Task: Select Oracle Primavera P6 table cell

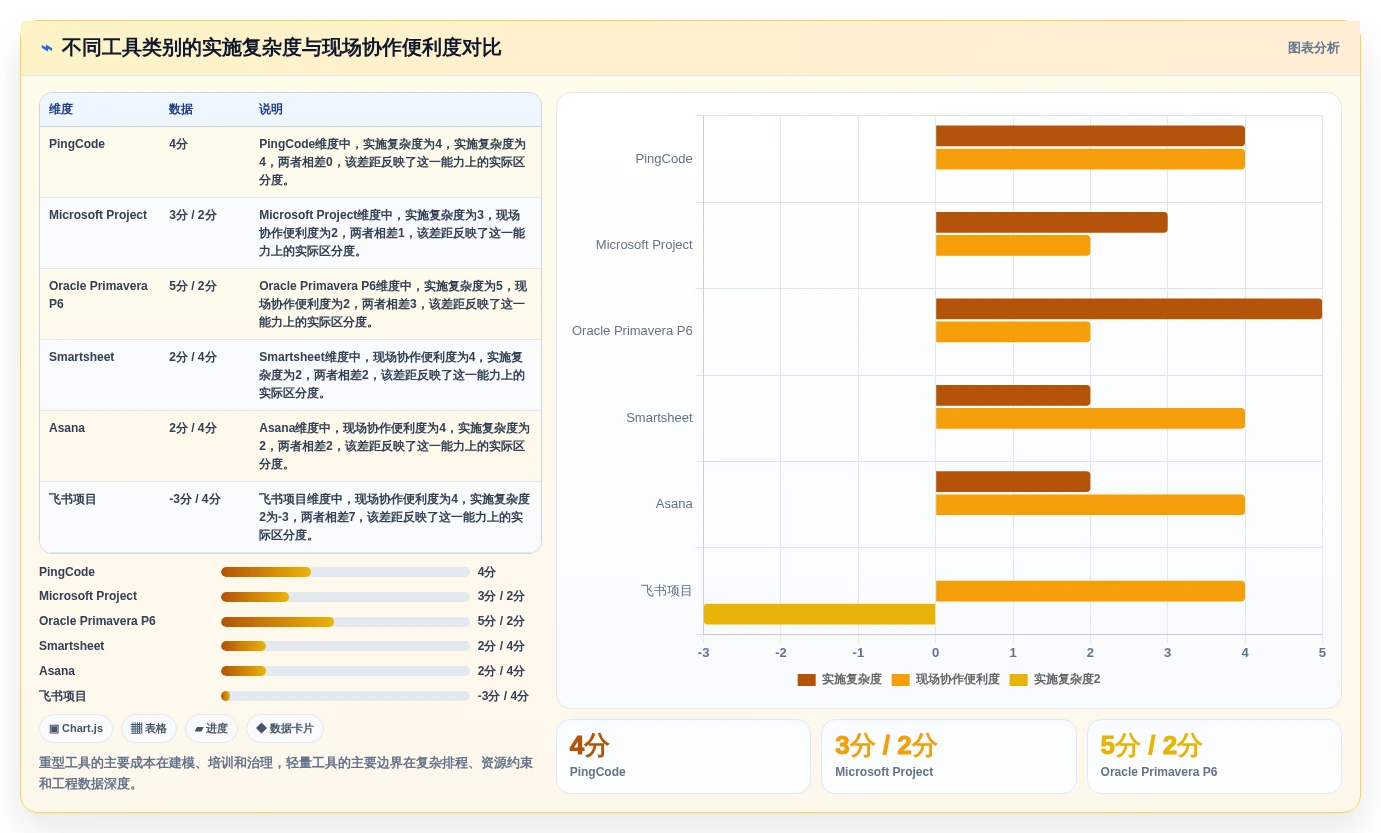Action: [100, 304]
